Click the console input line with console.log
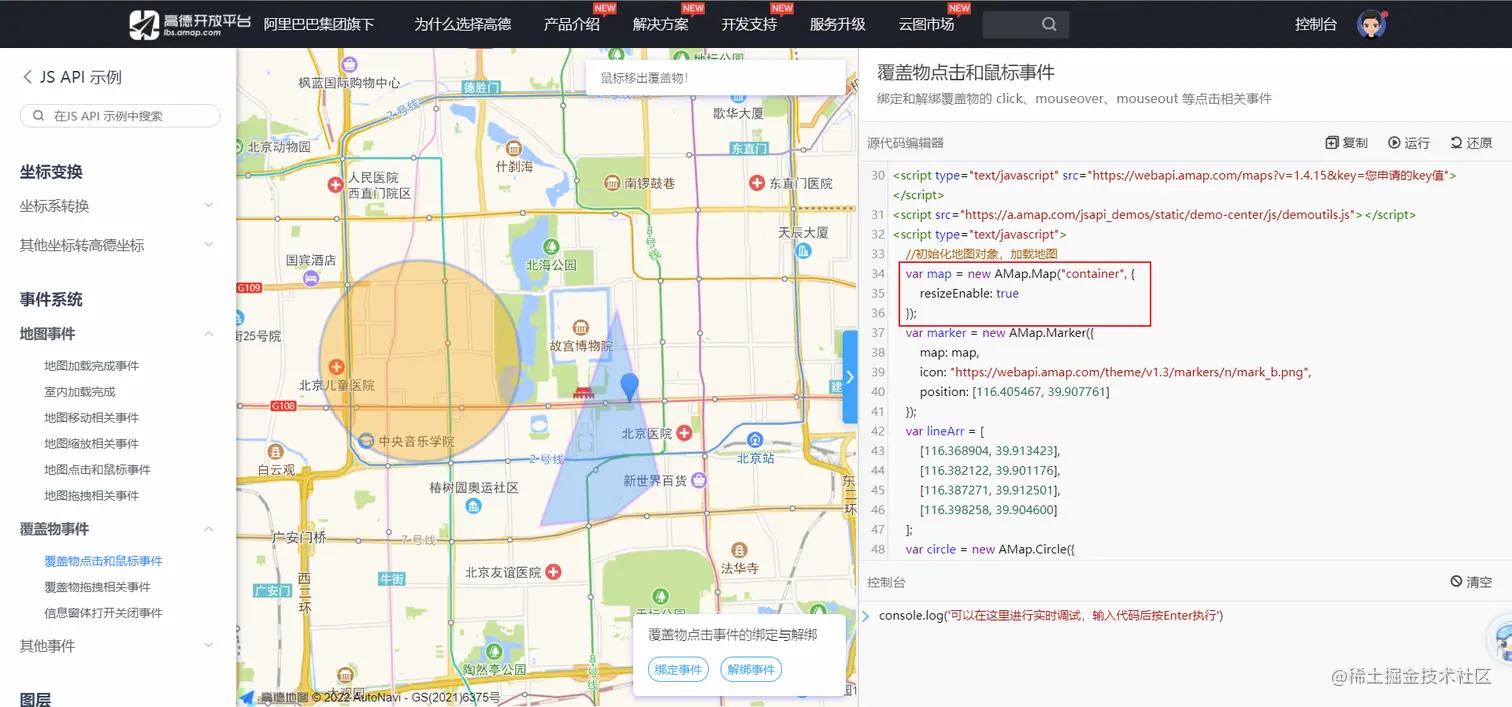The width and height of the screenshot is (1512, 707). [1051, 616]
